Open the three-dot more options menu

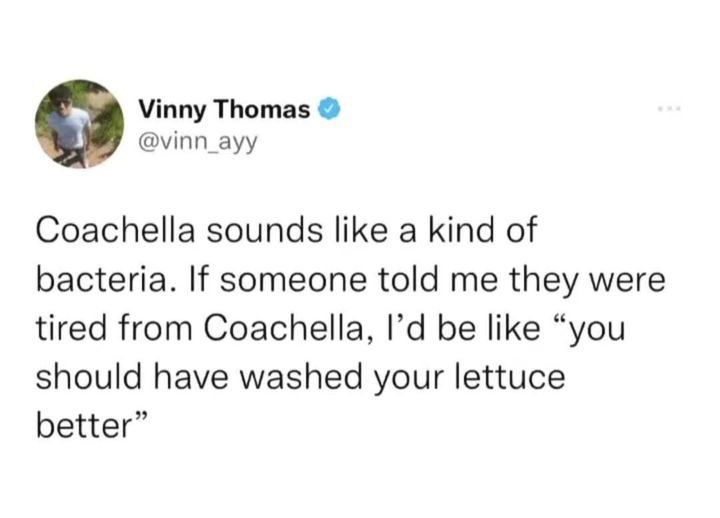pyautogui.click(x=669, y=109)
